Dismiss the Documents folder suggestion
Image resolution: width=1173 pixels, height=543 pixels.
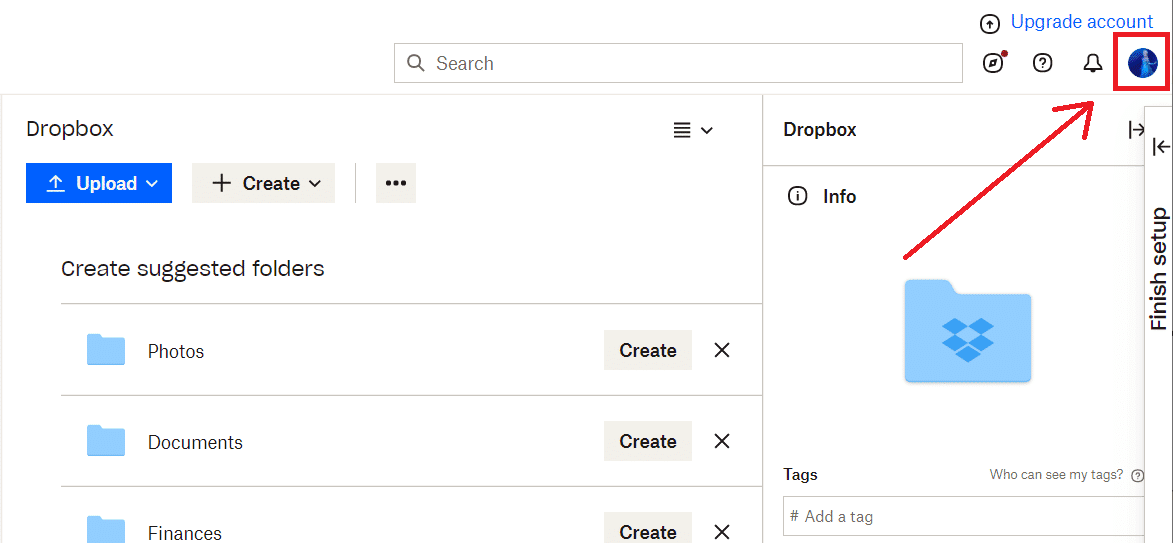click(x=722, y=441)
